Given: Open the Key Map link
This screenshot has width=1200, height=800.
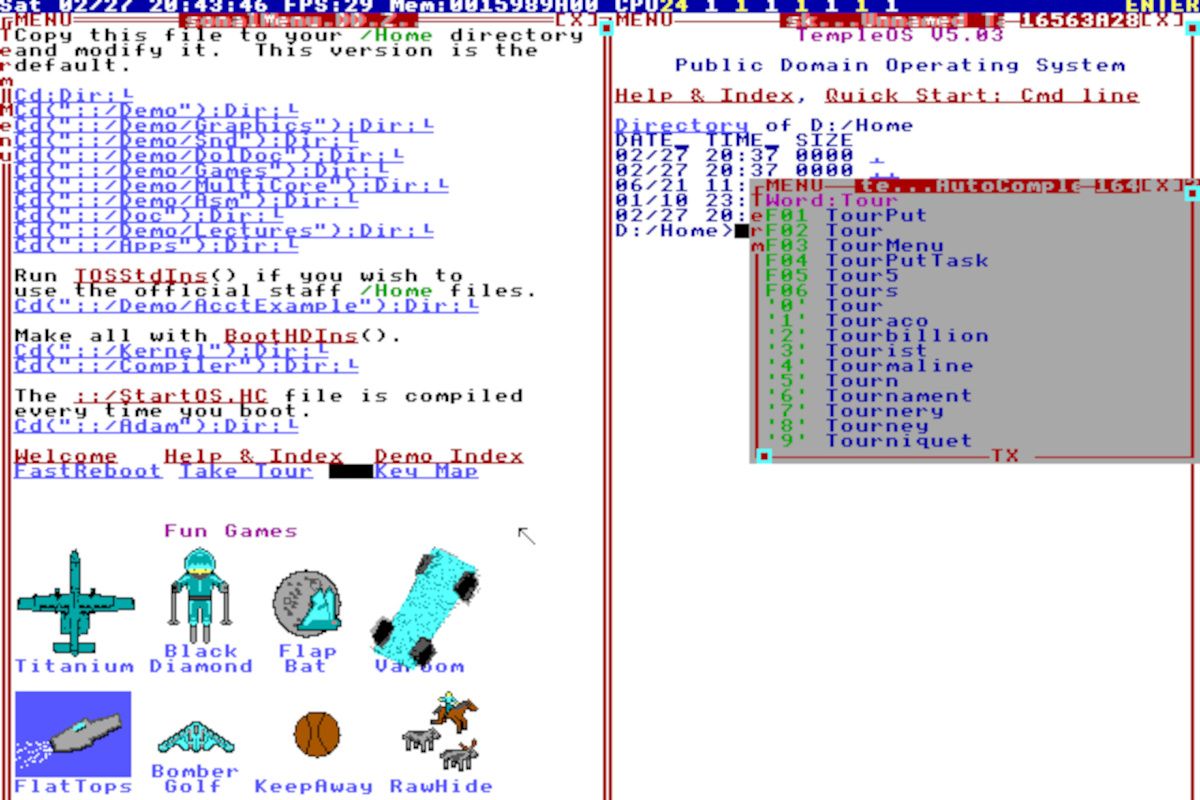Looking at the screenshot, I should point(426,471).
